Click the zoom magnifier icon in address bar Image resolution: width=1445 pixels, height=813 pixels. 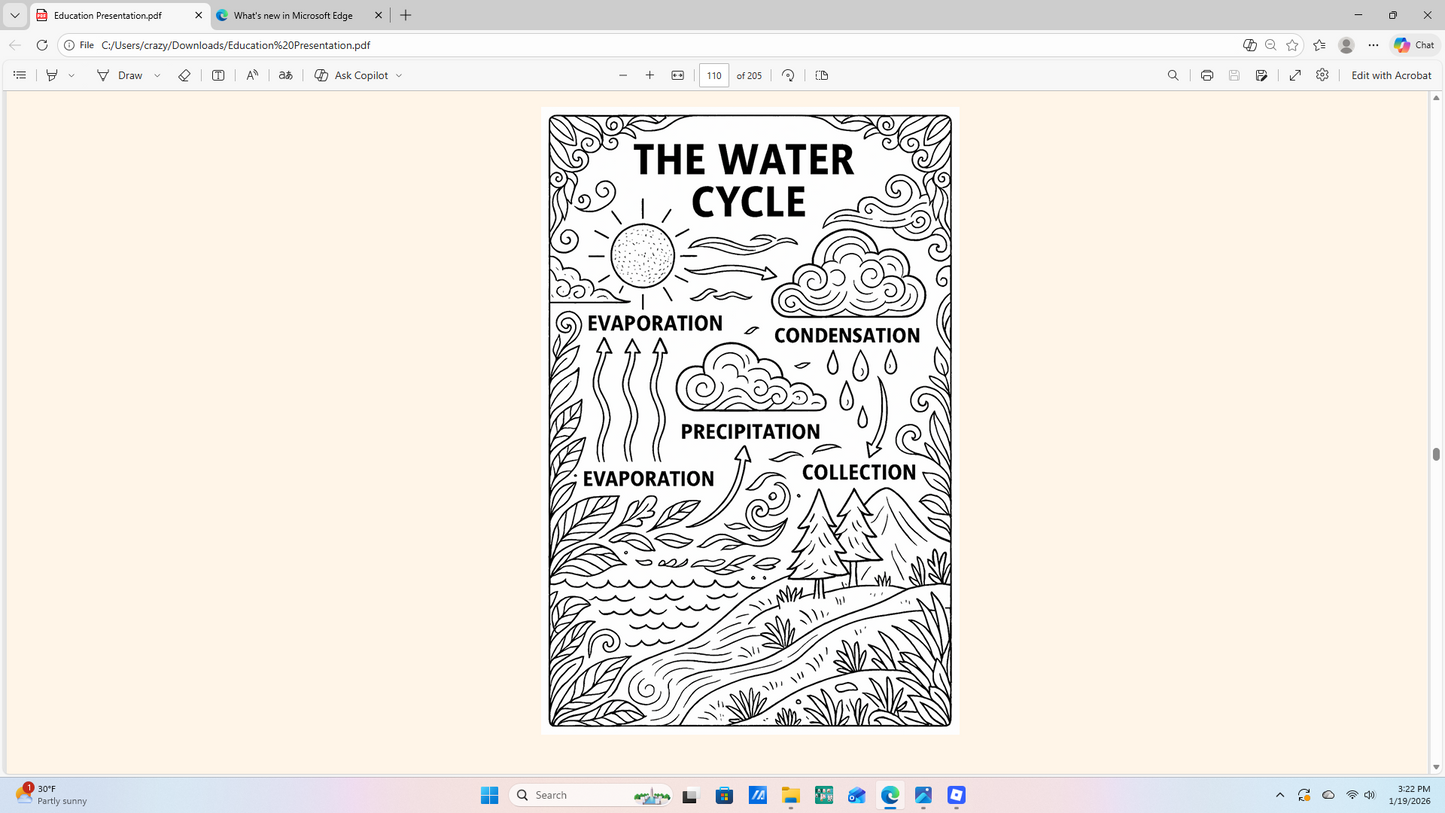[1271, 45]
